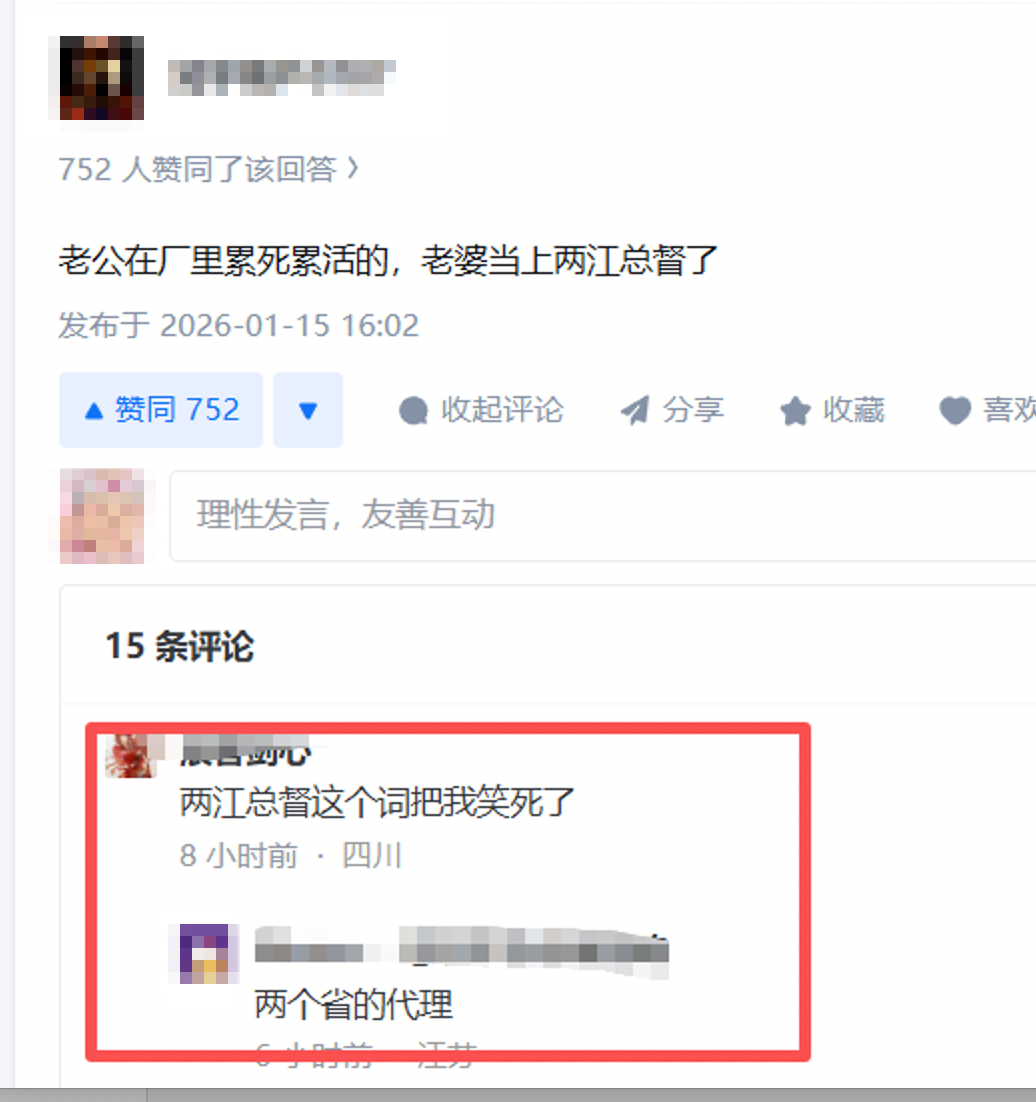This screenshot has height=1102, width=1036.
Task: Open the reply author's purple avatar
Action: pos(204,954)
